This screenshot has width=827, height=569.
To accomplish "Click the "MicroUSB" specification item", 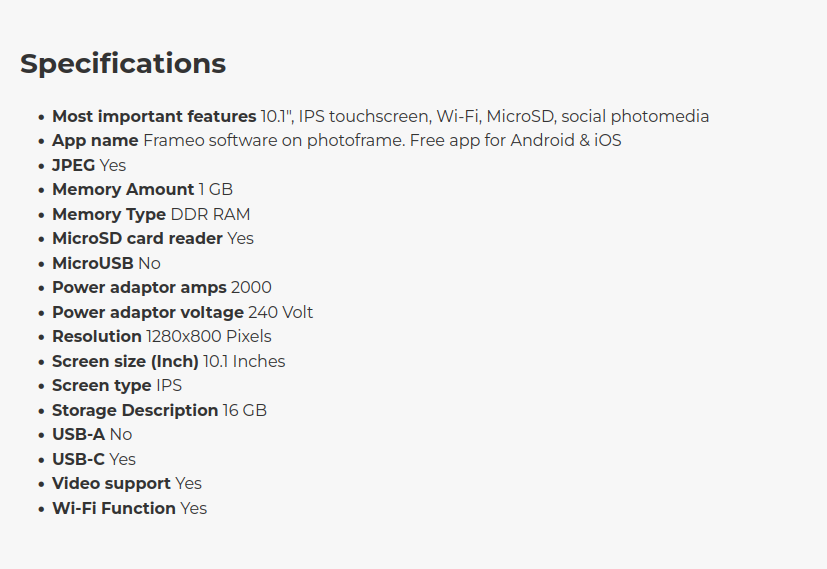I will 106,263.
